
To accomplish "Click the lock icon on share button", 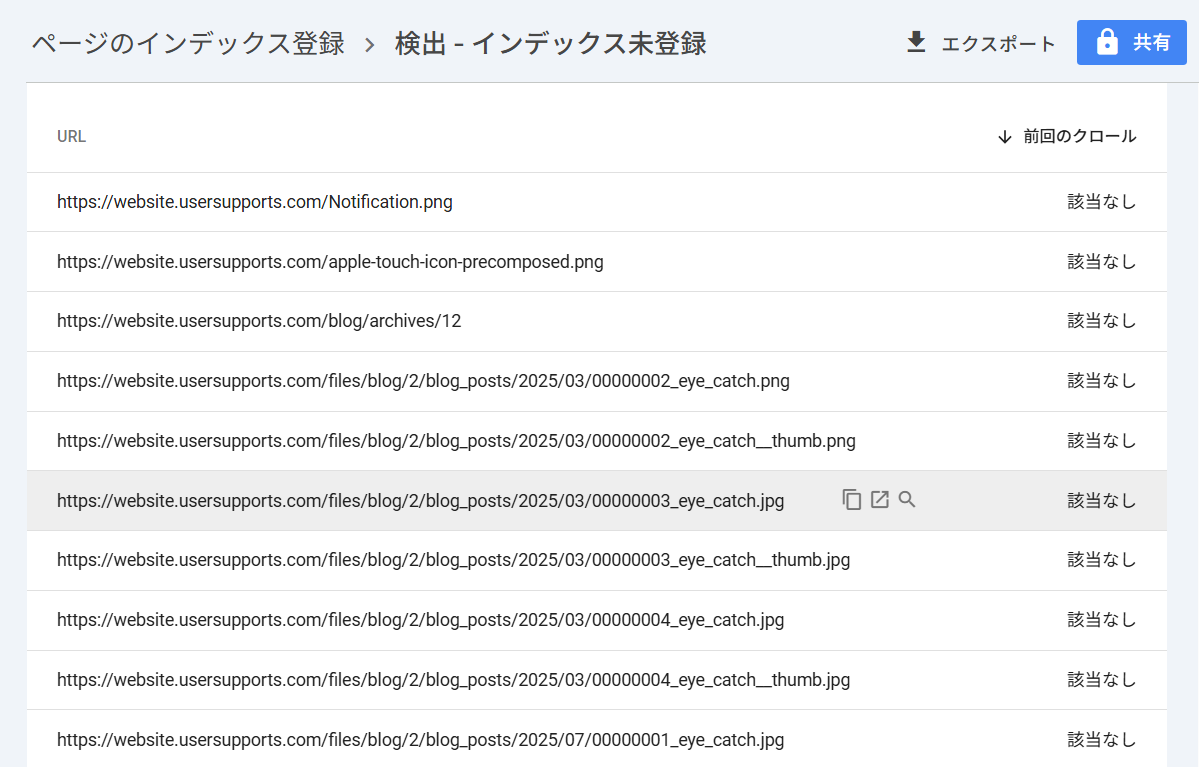I will (x=1106, y=43).
